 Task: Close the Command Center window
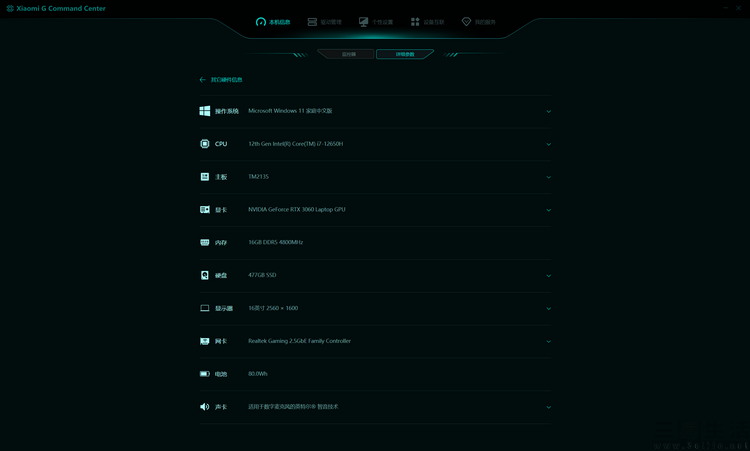738,8
